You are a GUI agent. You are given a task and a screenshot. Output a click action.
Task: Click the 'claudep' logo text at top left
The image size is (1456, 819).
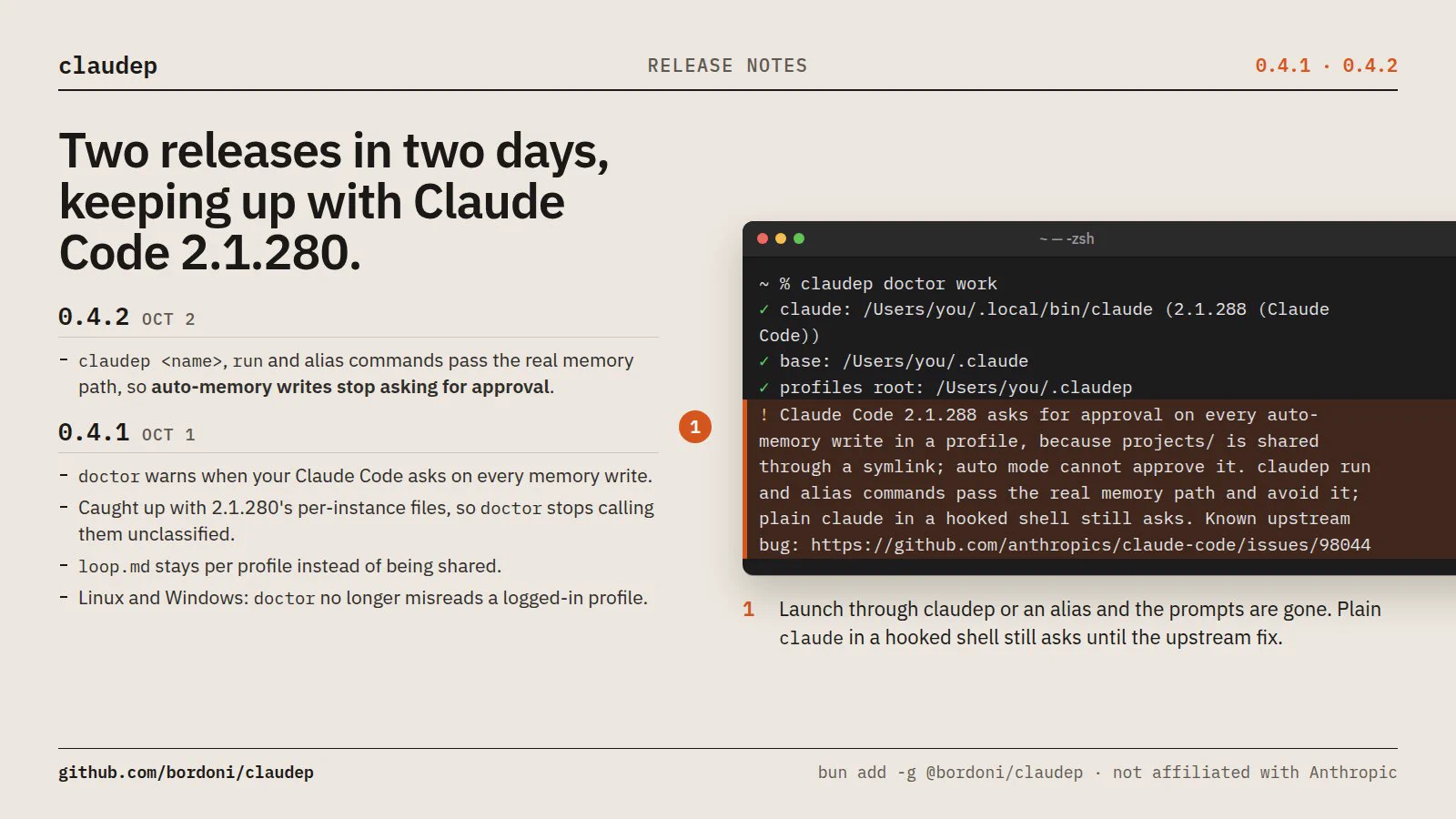[x=108, y=66]
